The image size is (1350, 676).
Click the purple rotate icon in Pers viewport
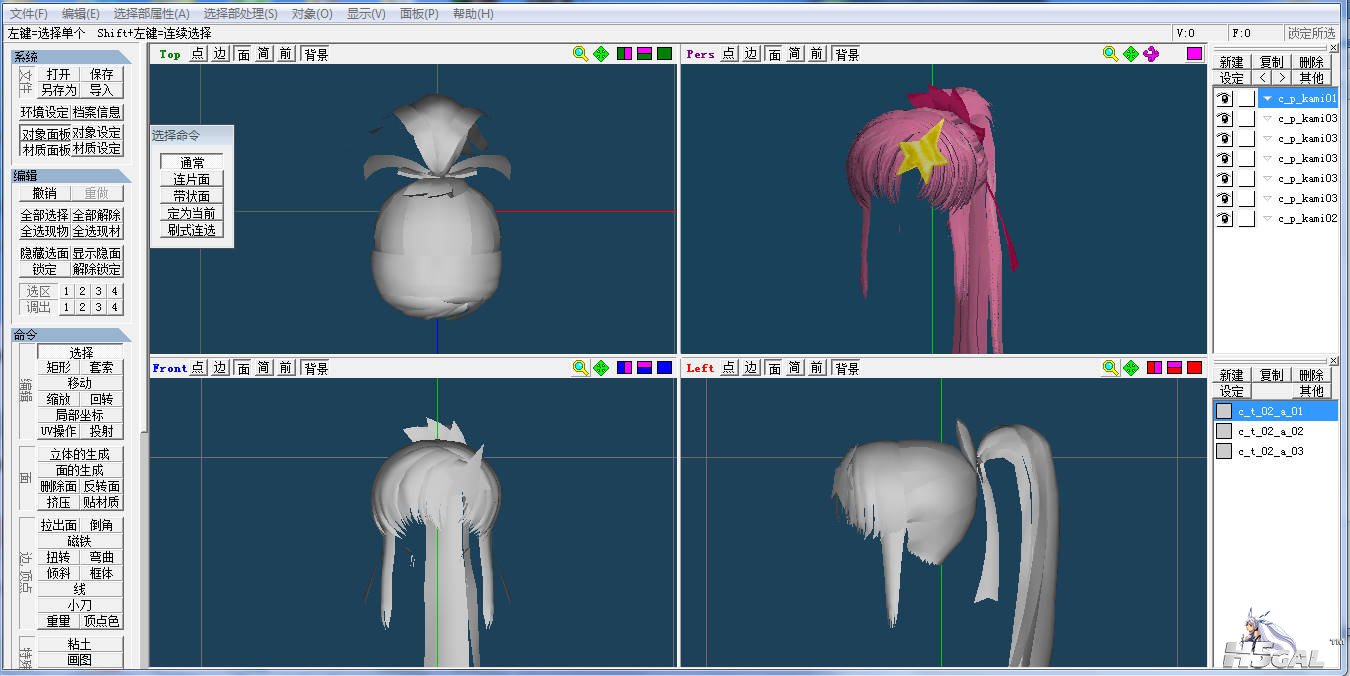pyautogui.click(x=1151, y=54)
